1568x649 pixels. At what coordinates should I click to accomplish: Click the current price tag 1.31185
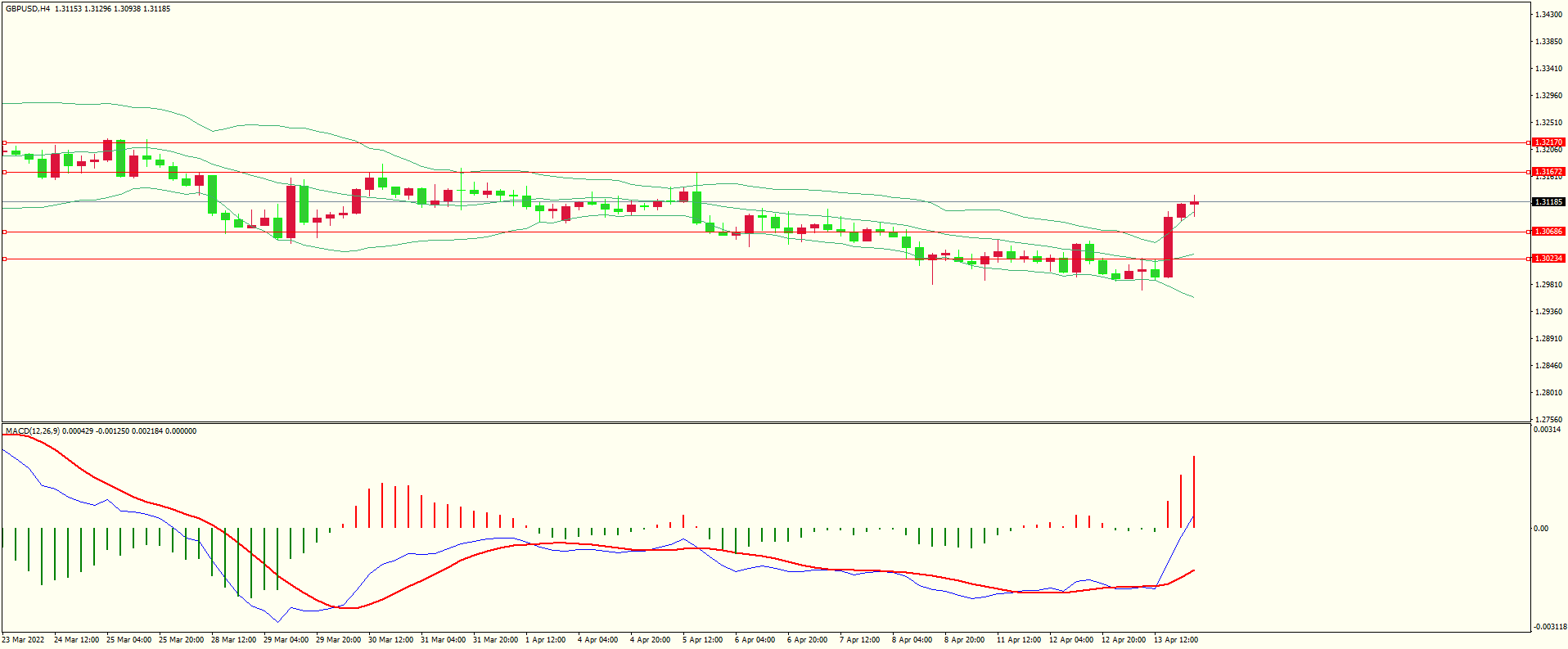coord(1548,202)
